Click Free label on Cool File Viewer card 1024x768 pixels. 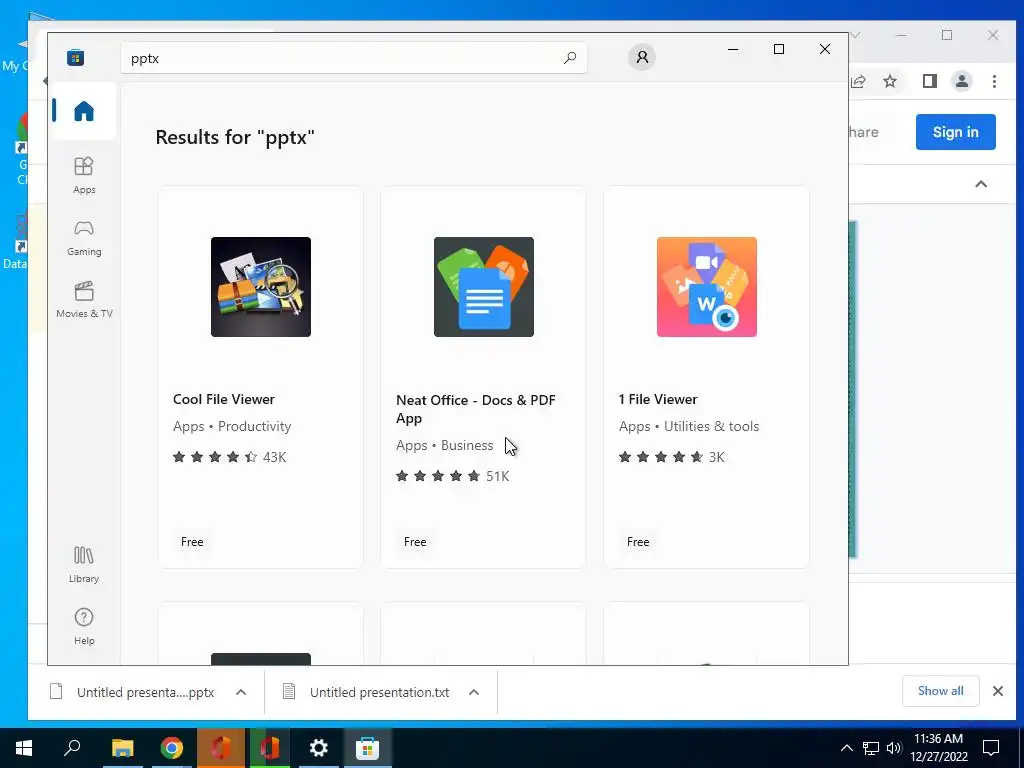coord(192,541)
